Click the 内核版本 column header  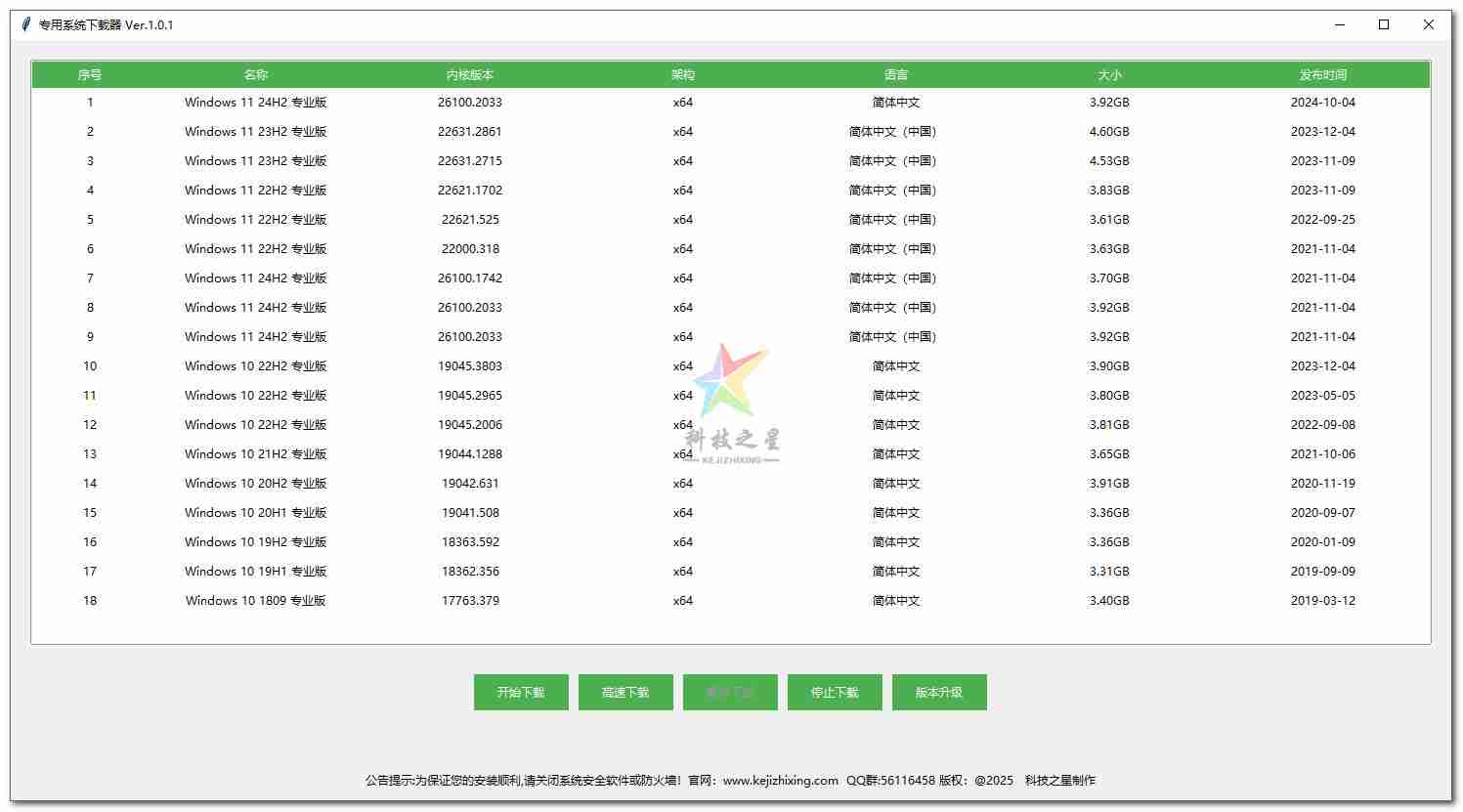(470, 75)
